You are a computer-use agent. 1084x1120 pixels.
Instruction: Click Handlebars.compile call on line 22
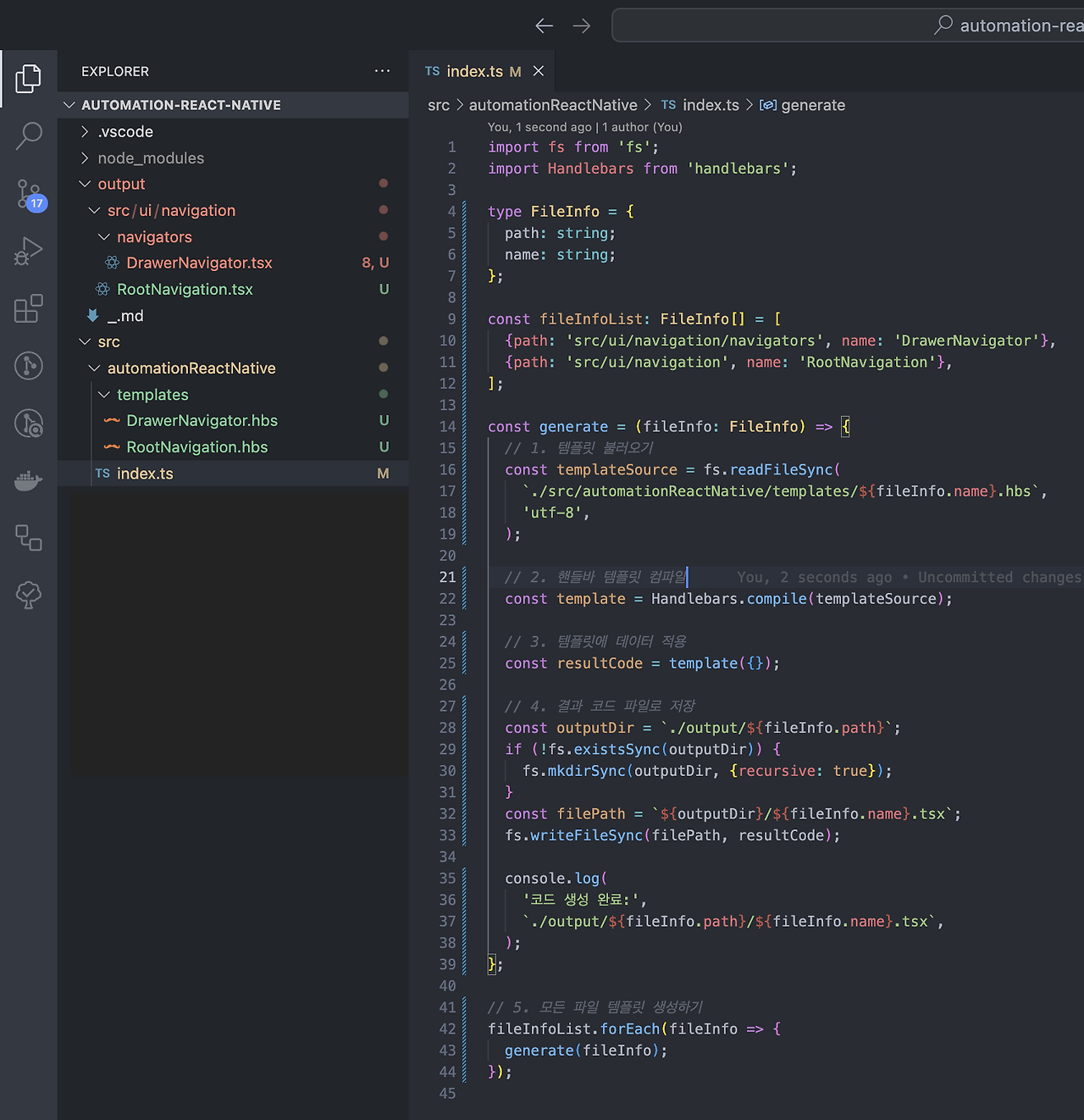pyautogui.click(x=729, y=598)
